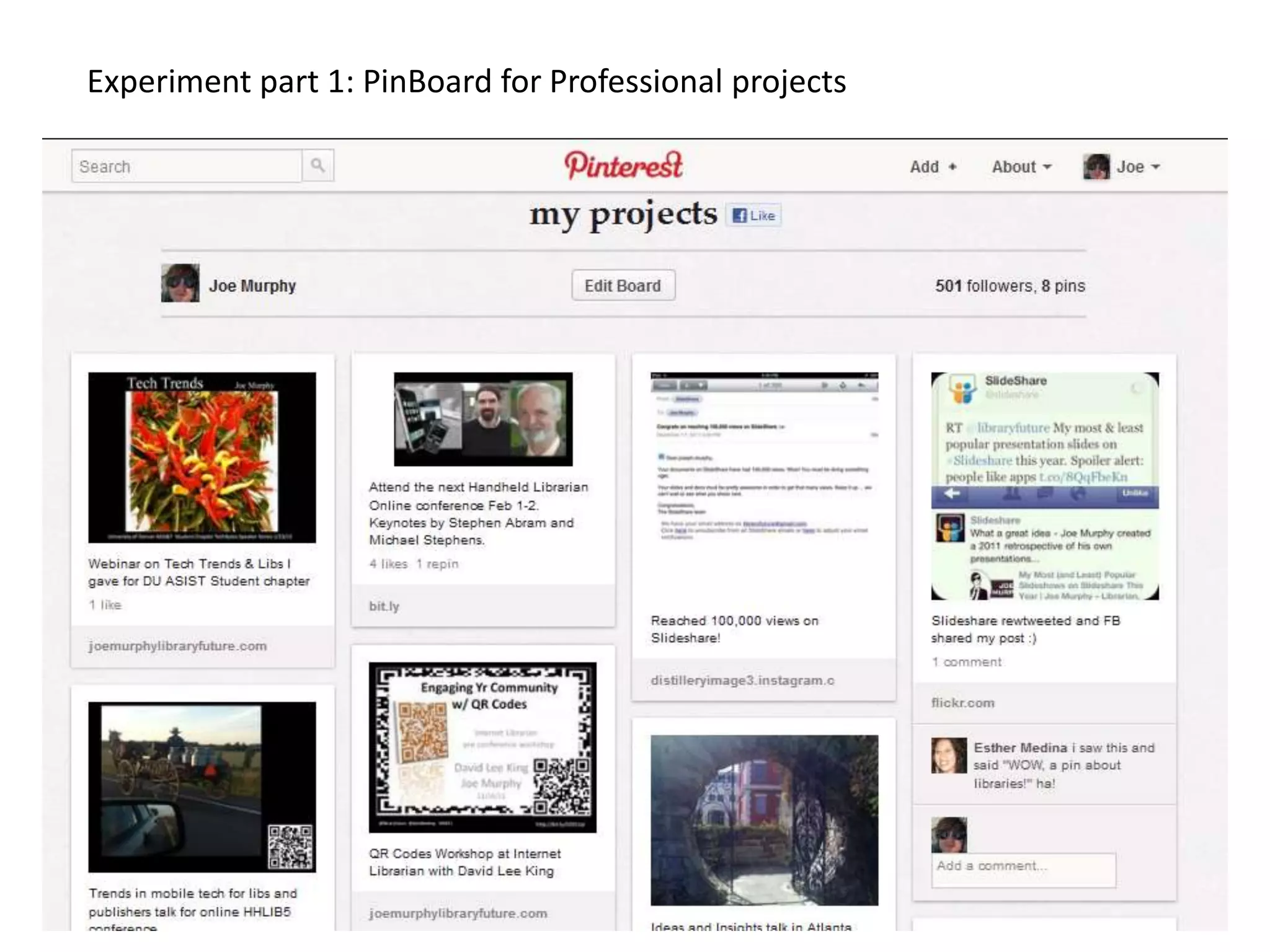Click Joe's avatar in top bar

coord(1096,167)
